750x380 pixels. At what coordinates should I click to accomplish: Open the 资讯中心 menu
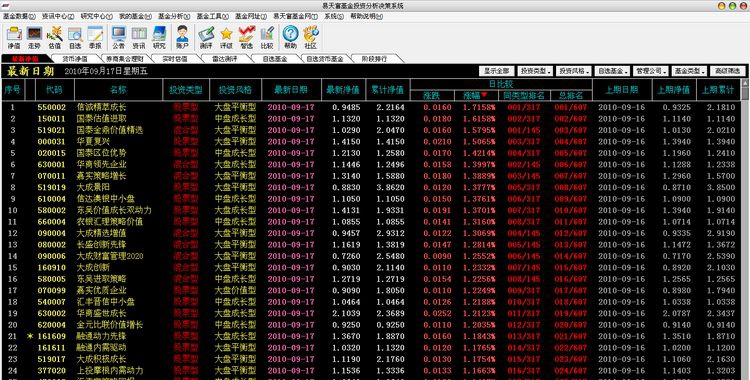click(58, 16)
